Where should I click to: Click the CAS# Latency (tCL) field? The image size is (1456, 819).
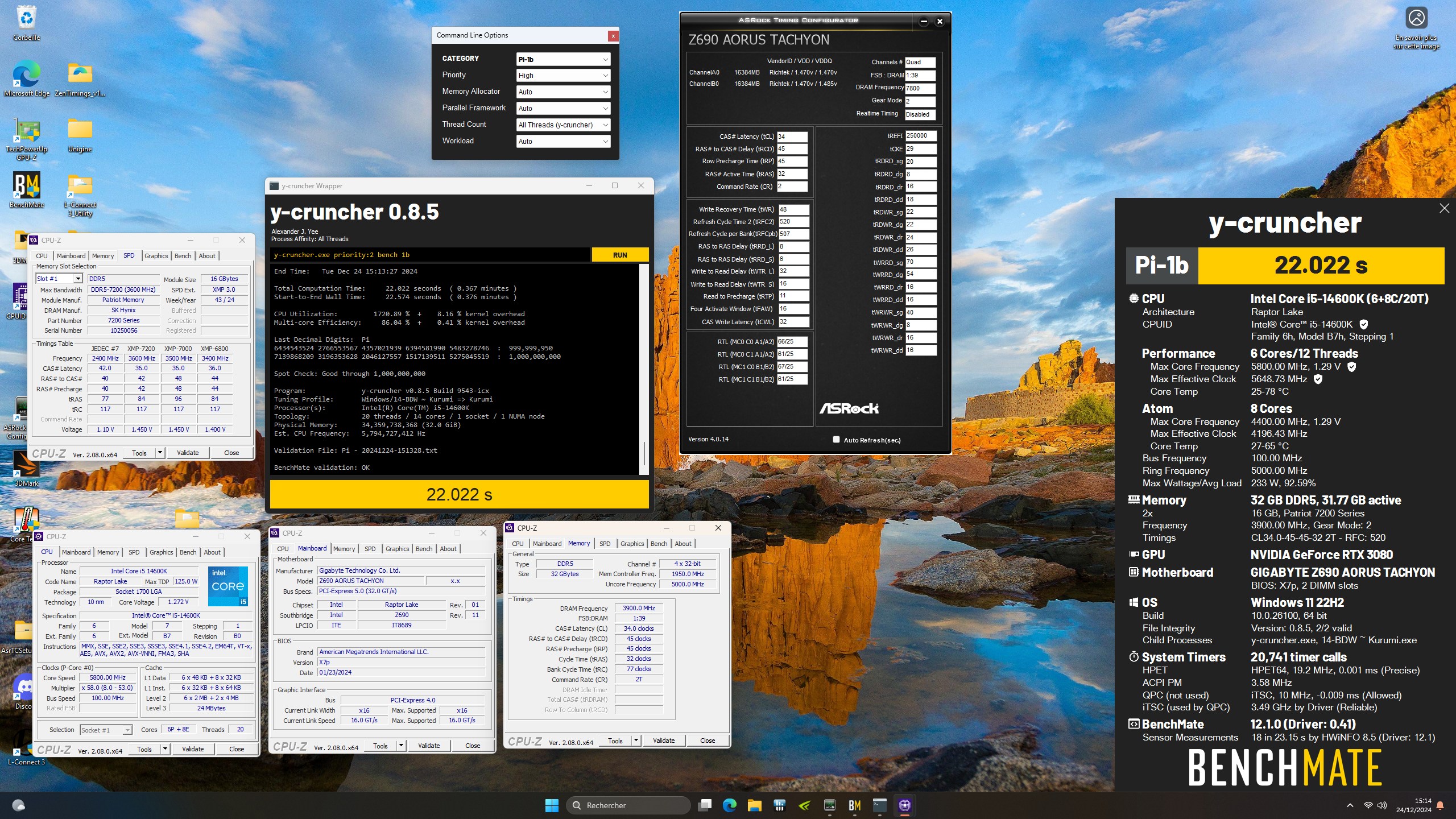pyautogui.click(x=792, y=136)
